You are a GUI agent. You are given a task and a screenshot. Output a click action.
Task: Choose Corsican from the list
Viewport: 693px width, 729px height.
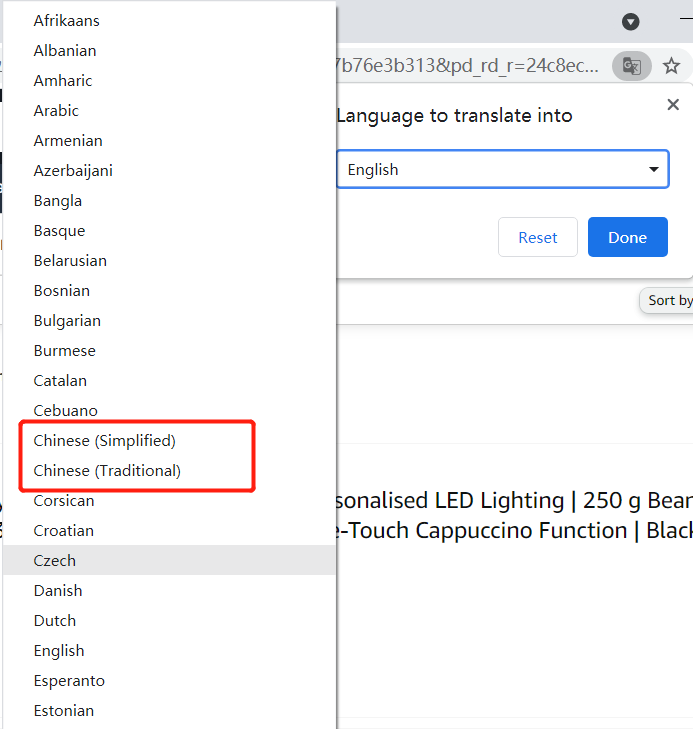coord(169,501)
